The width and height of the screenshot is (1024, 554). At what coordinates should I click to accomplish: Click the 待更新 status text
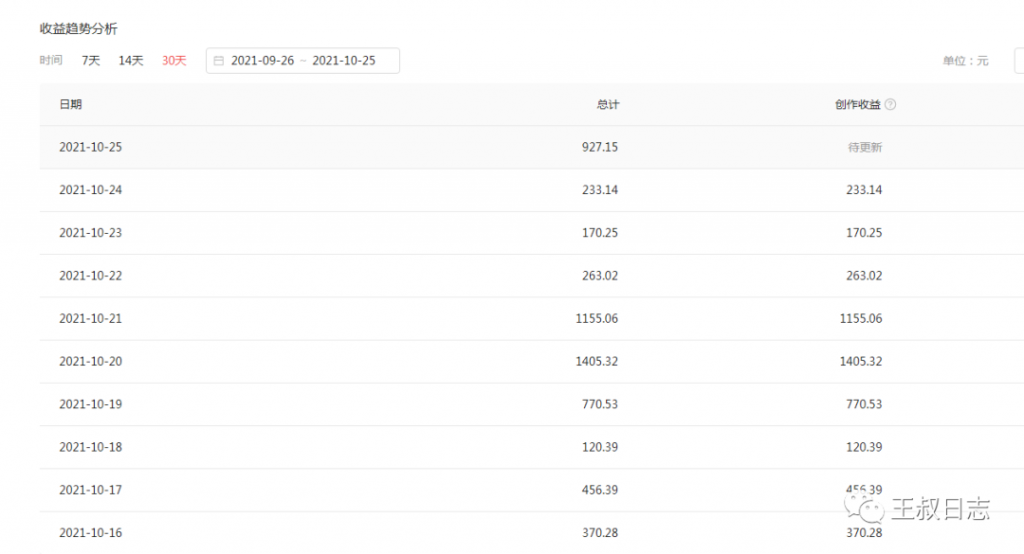865,148
